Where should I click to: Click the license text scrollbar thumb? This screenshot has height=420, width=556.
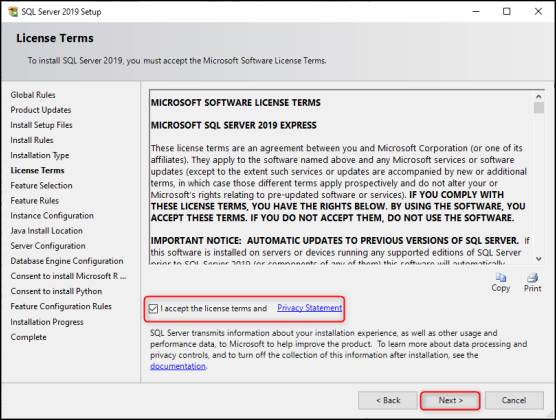[x=539, y=108]
